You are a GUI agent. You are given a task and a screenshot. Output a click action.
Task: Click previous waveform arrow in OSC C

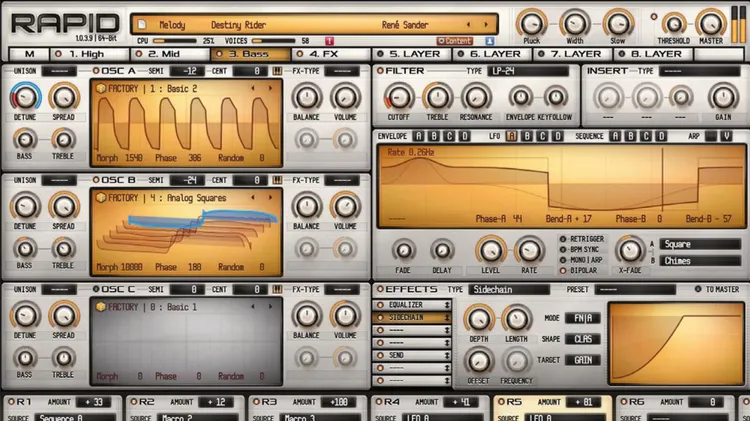pos(253,307)
